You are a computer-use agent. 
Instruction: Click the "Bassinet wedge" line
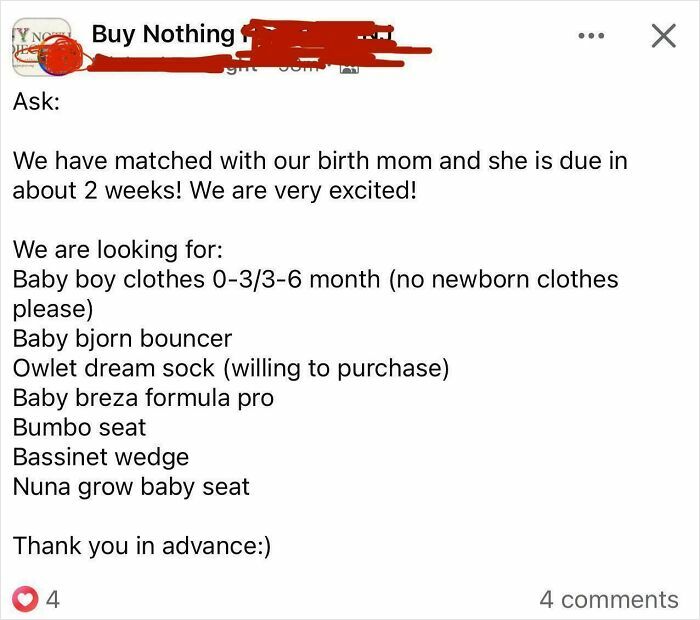[x=100, y=457]
